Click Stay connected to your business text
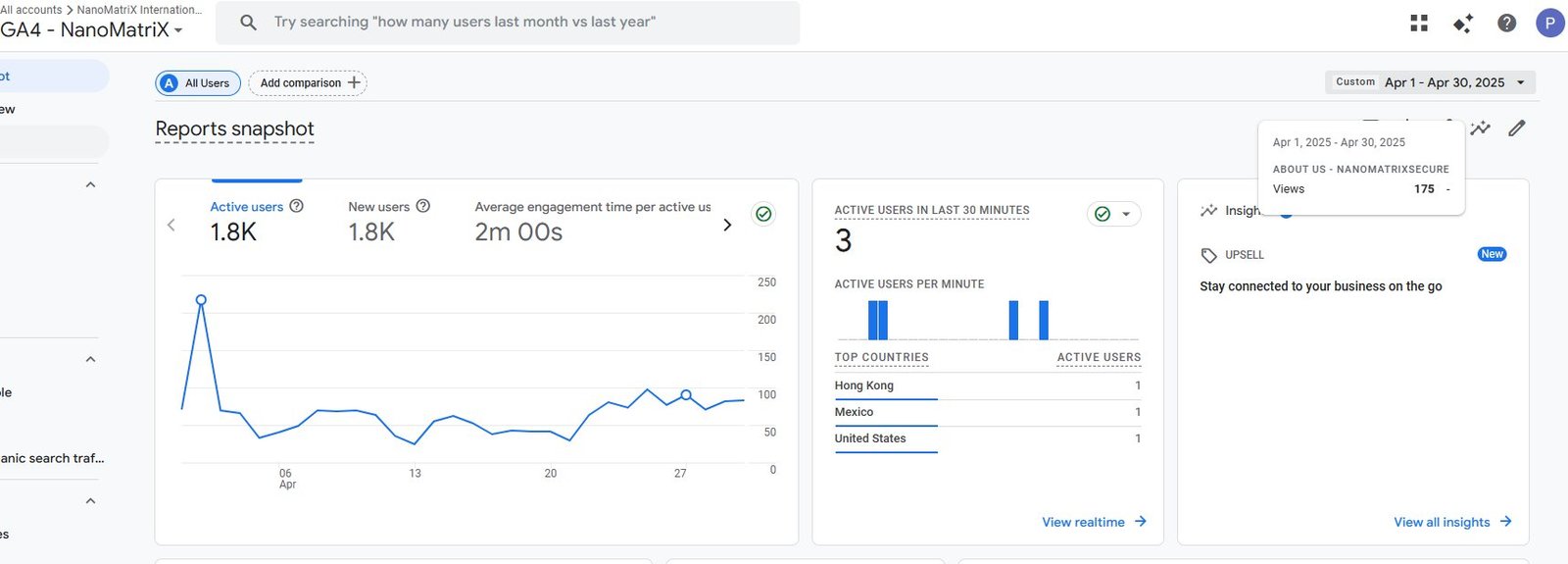This screenshot has width=1568, height=564. (1320, 286)
